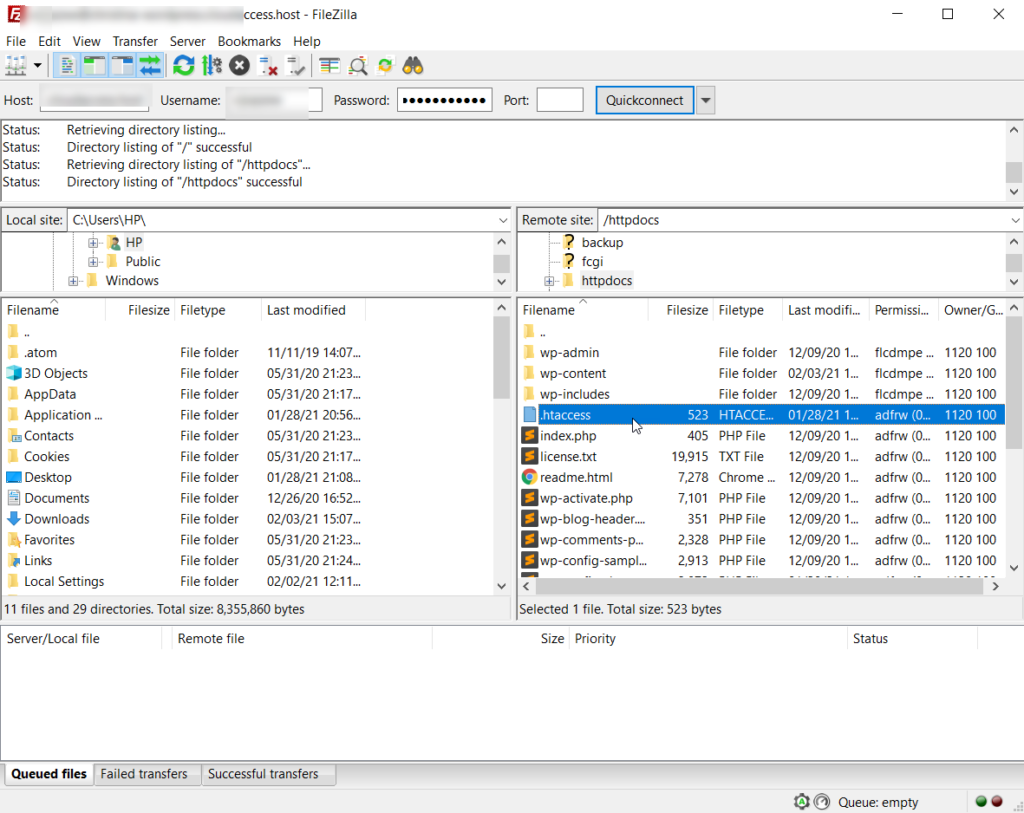Select the wp-activate.php file icon
Image resolution: width=1024 pixels, height=813 pixels.
point(529,498)
